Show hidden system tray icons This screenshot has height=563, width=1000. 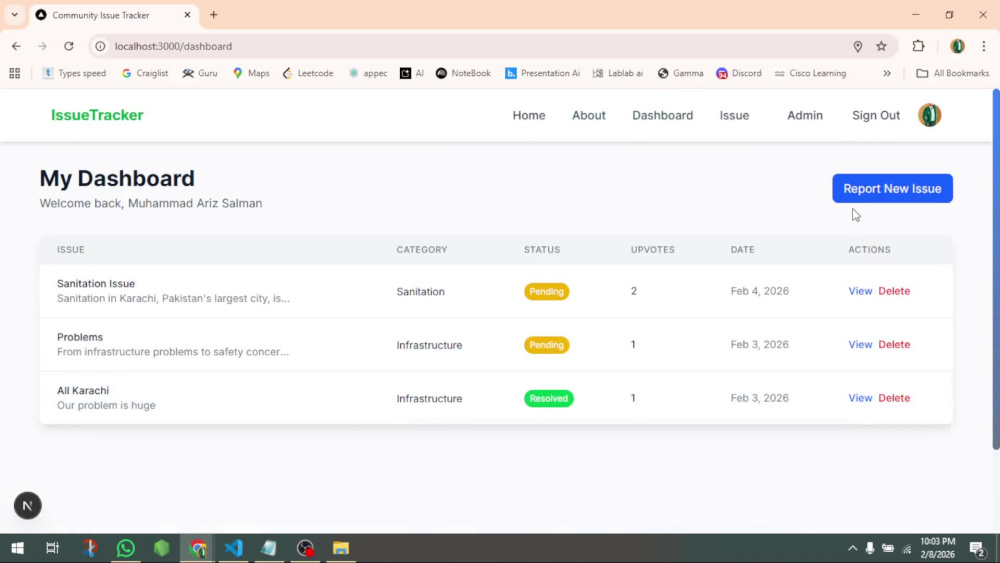(852, 548)
